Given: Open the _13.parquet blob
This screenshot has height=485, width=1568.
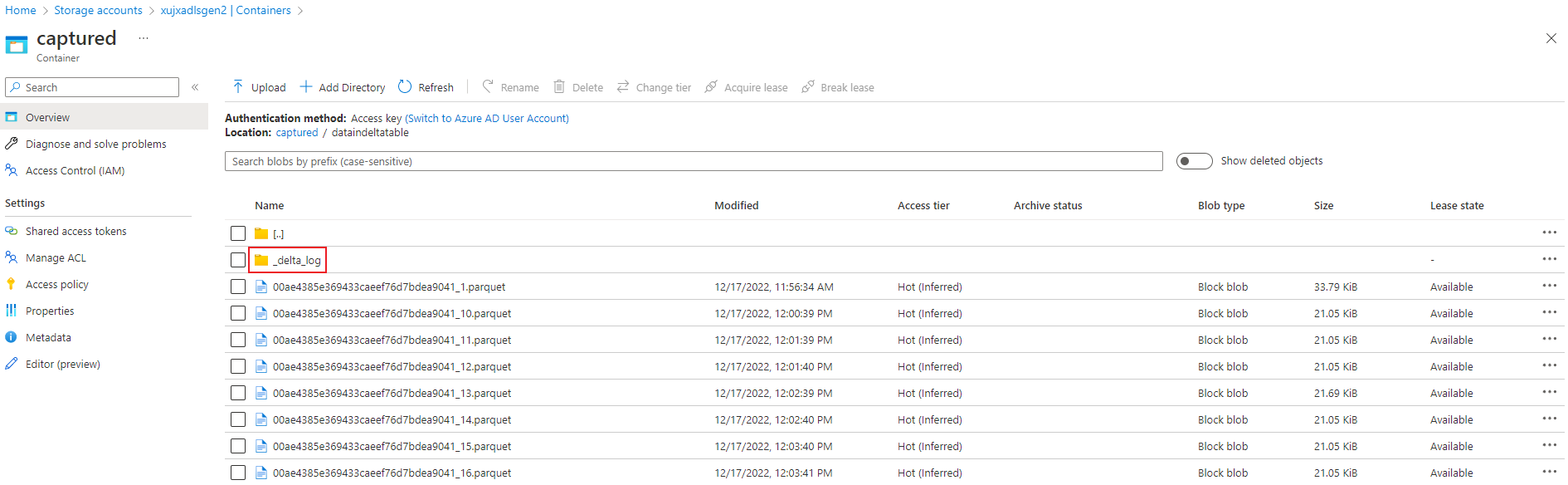Looking at the screenshot, I should (392, 393).
